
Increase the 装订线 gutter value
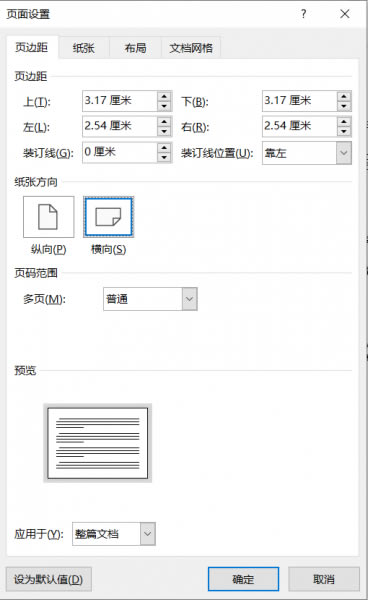pyautogui.click(x=164, y=147)
